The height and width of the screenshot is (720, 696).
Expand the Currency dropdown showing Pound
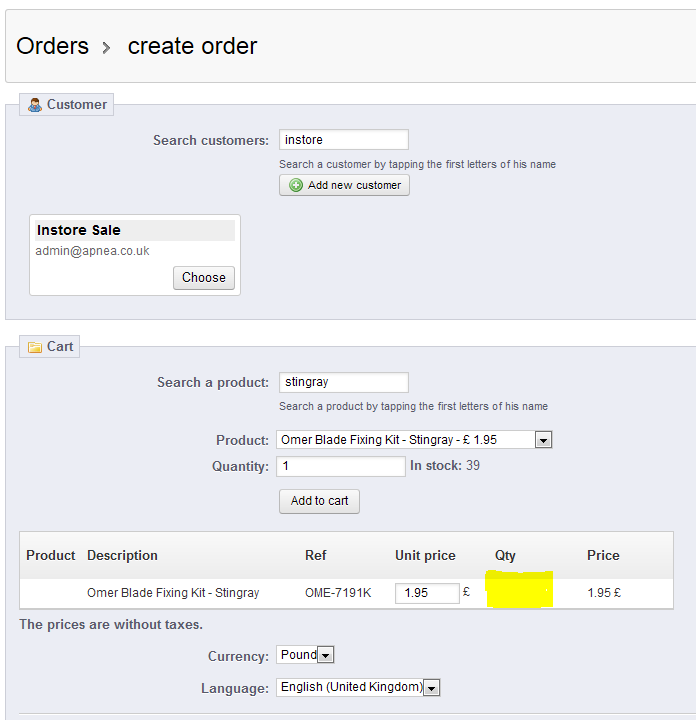click(326, 655)
